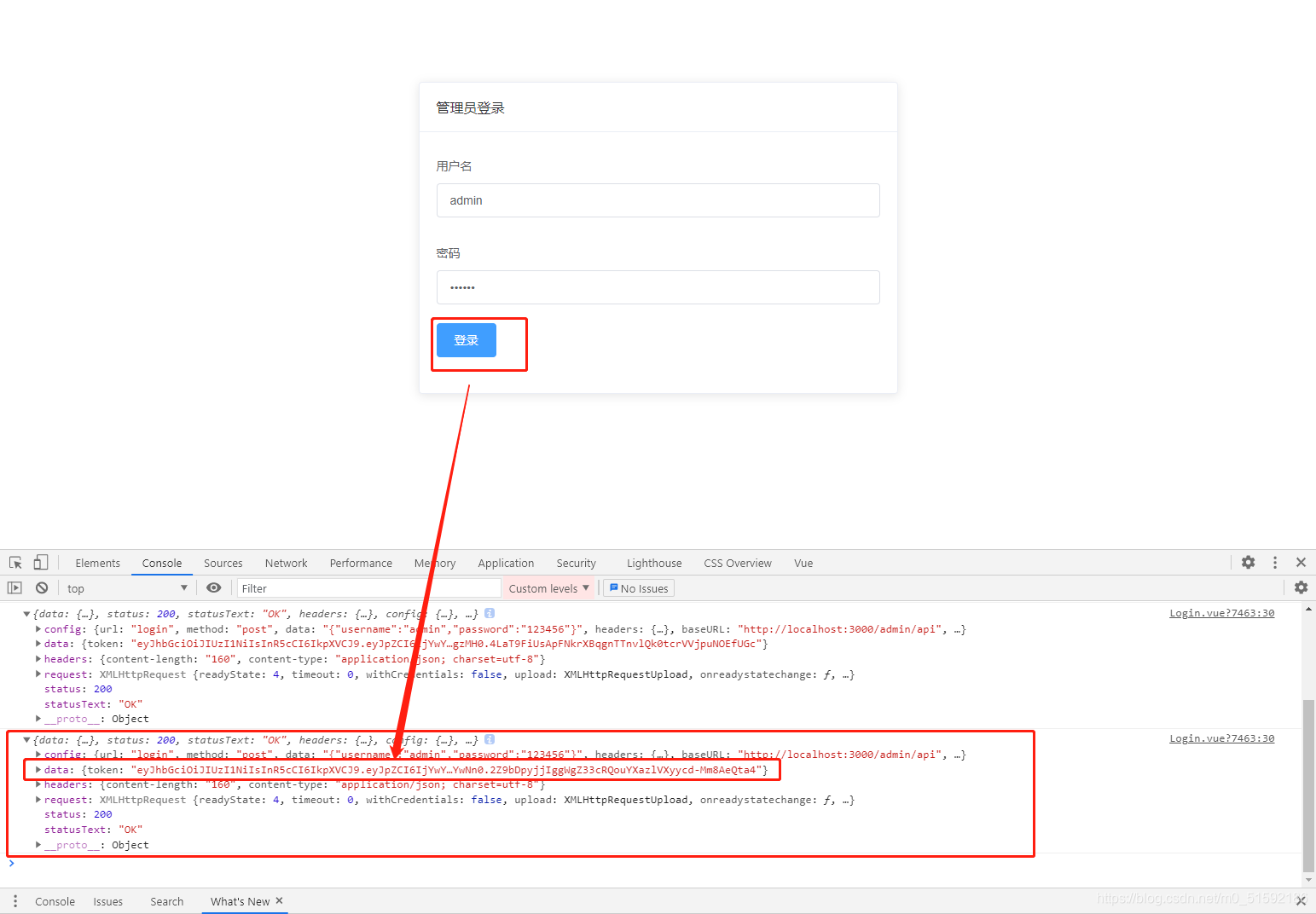
Task: Select the Issues tab in bottom drawer
Action: [x=108, y=901]
